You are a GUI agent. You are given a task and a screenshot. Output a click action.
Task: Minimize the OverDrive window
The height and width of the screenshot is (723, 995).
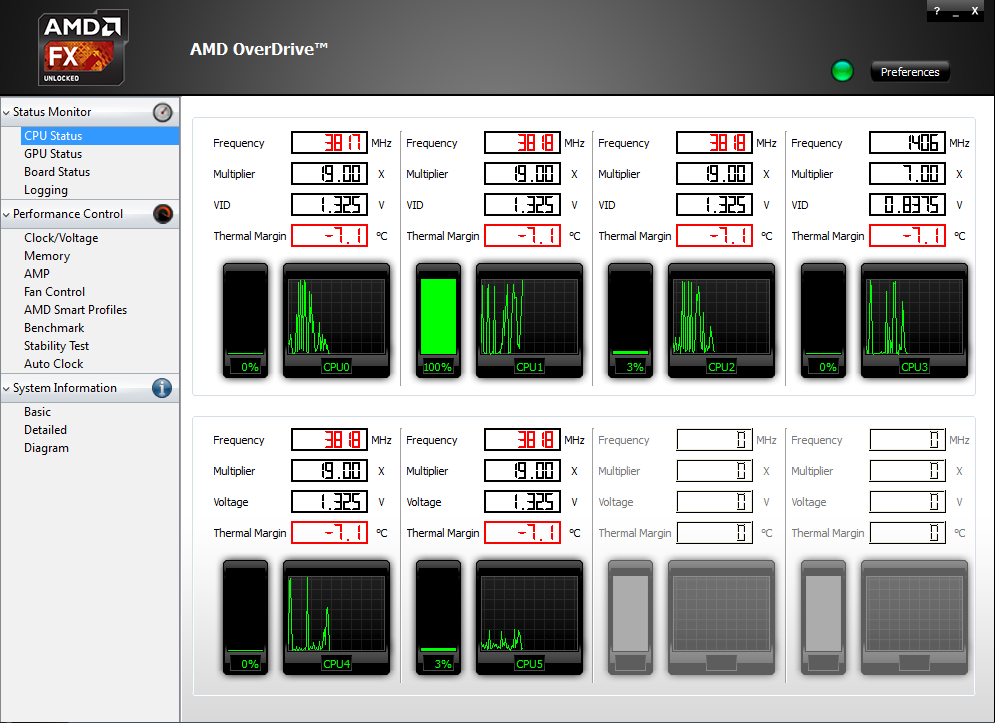point(956,11)
